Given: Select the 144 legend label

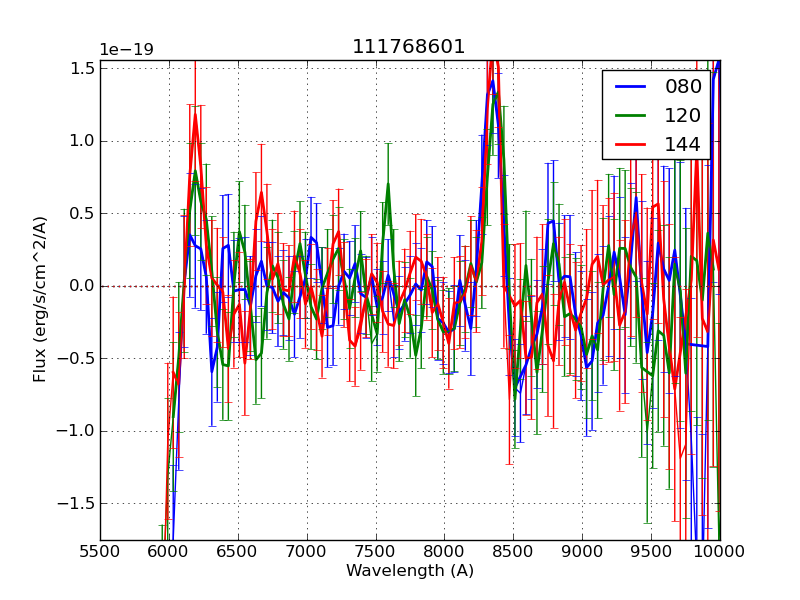Looking at the screenshot, I should tap(683, 144).
